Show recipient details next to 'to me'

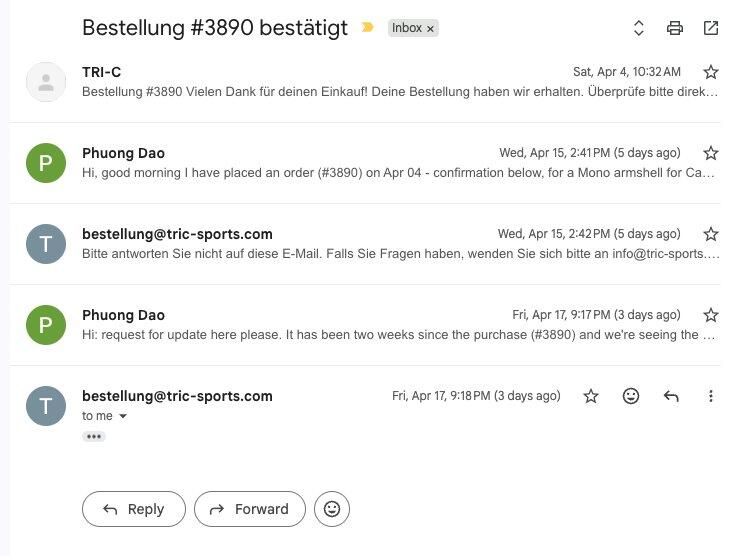tap(123, 416)
